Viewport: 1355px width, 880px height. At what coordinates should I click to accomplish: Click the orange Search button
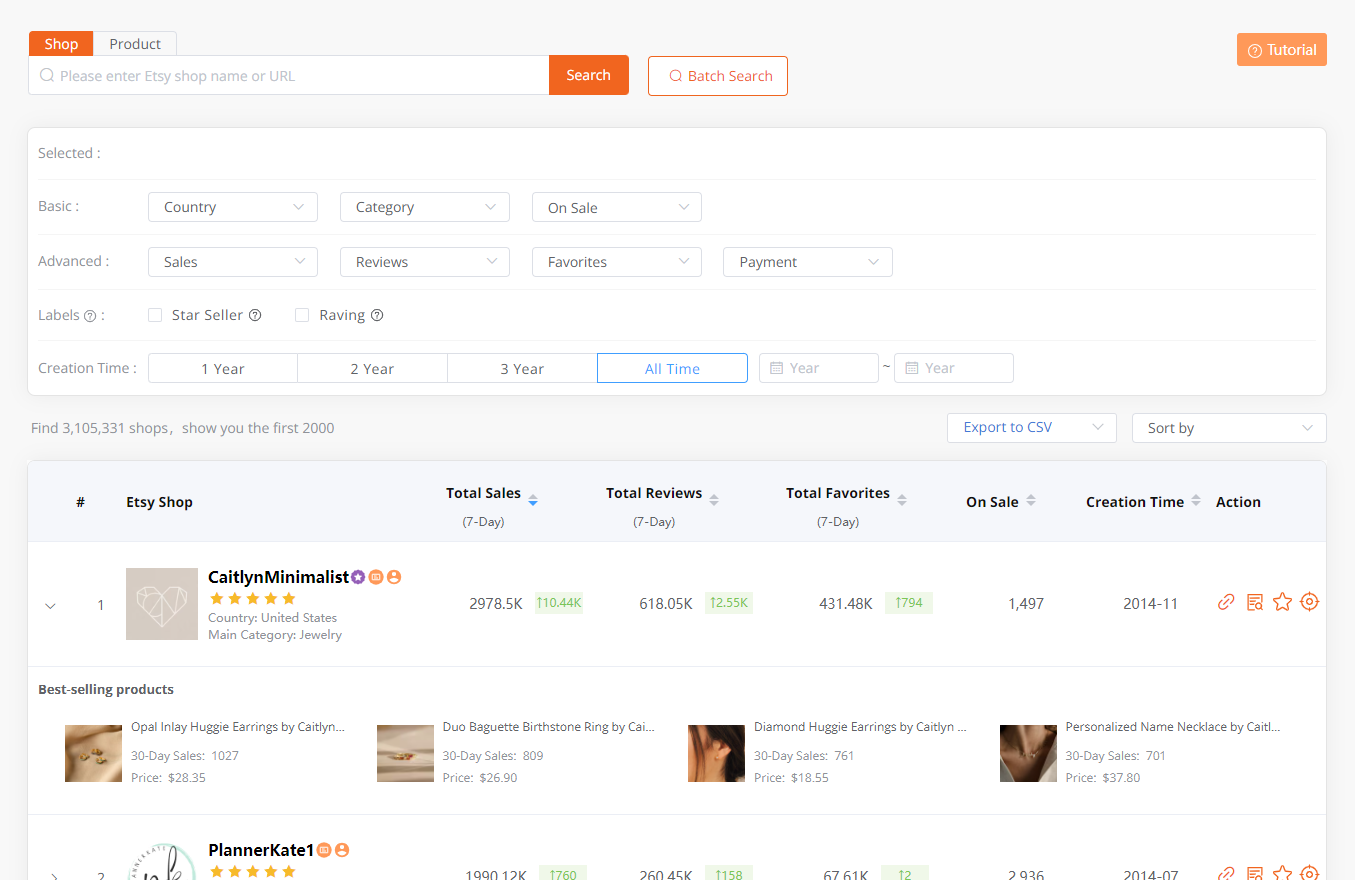pos(588,75)
